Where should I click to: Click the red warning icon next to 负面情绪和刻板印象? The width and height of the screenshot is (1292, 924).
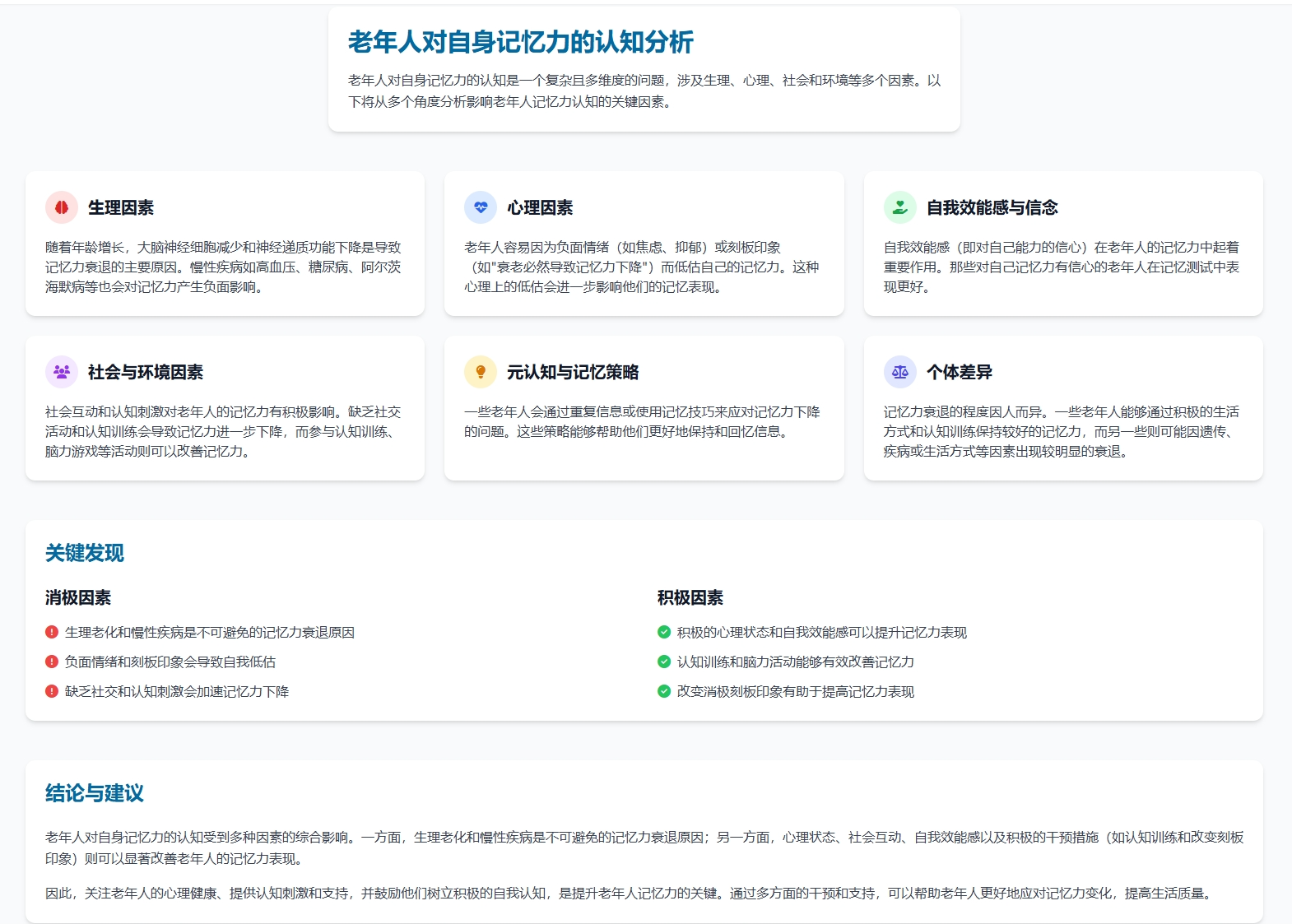coord(52,662)
